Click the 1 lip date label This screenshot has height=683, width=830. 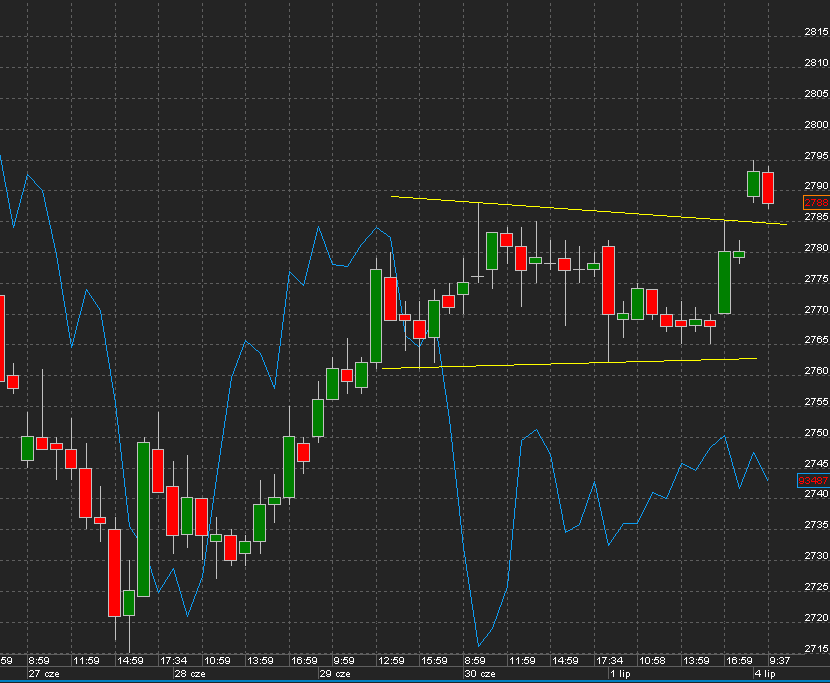pyautogui.click(x=620, y=674)
